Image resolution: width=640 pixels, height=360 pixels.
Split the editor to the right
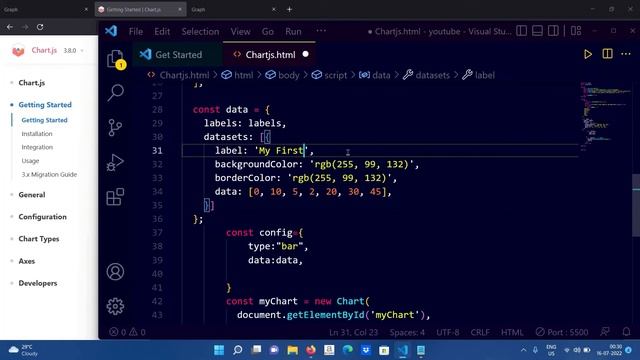607,54
